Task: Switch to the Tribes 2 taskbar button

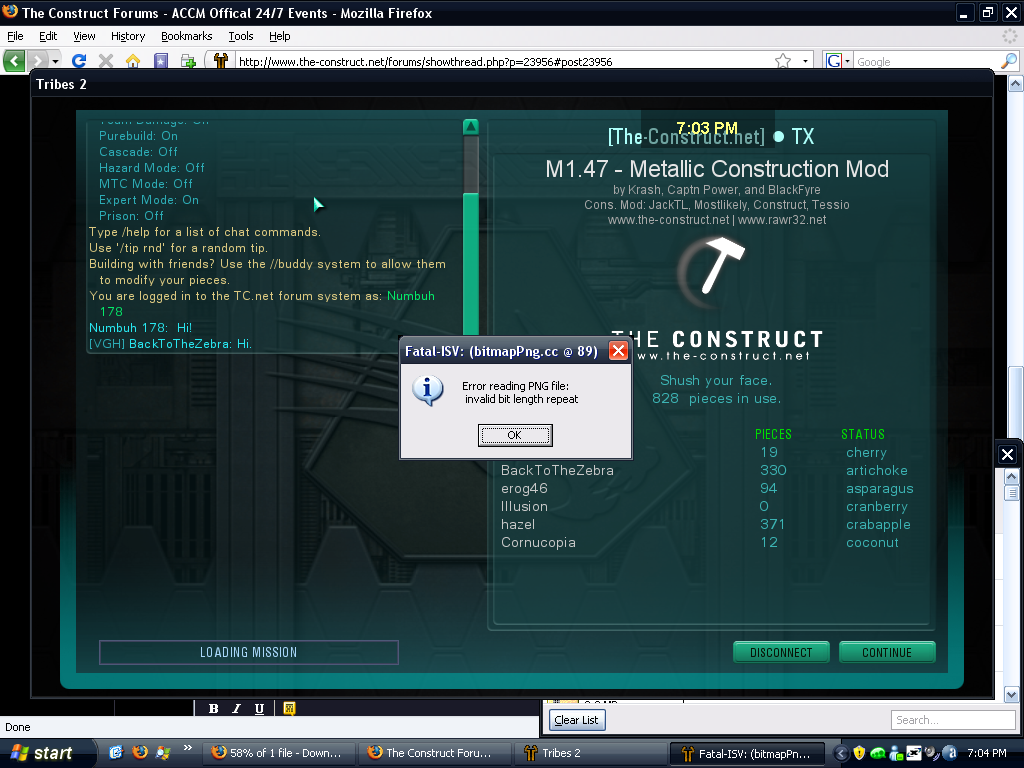Action: [x=589, y=753]
